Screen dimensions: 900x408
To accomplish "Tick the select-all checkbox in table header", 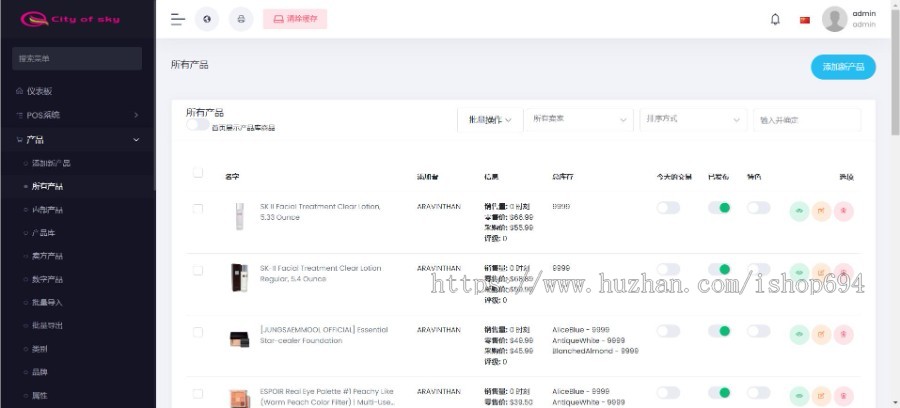I will tap(198, 173).
